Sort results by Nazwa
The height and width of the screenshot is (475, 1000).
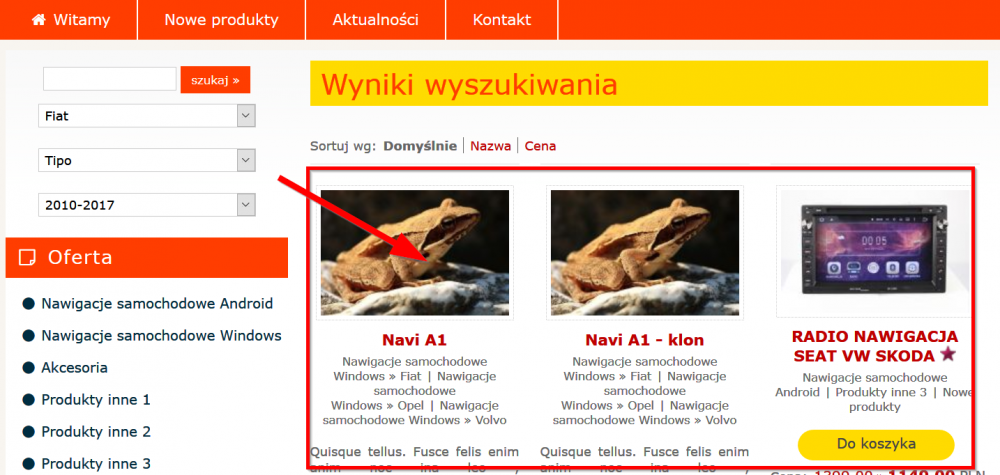tap(490, 146)
